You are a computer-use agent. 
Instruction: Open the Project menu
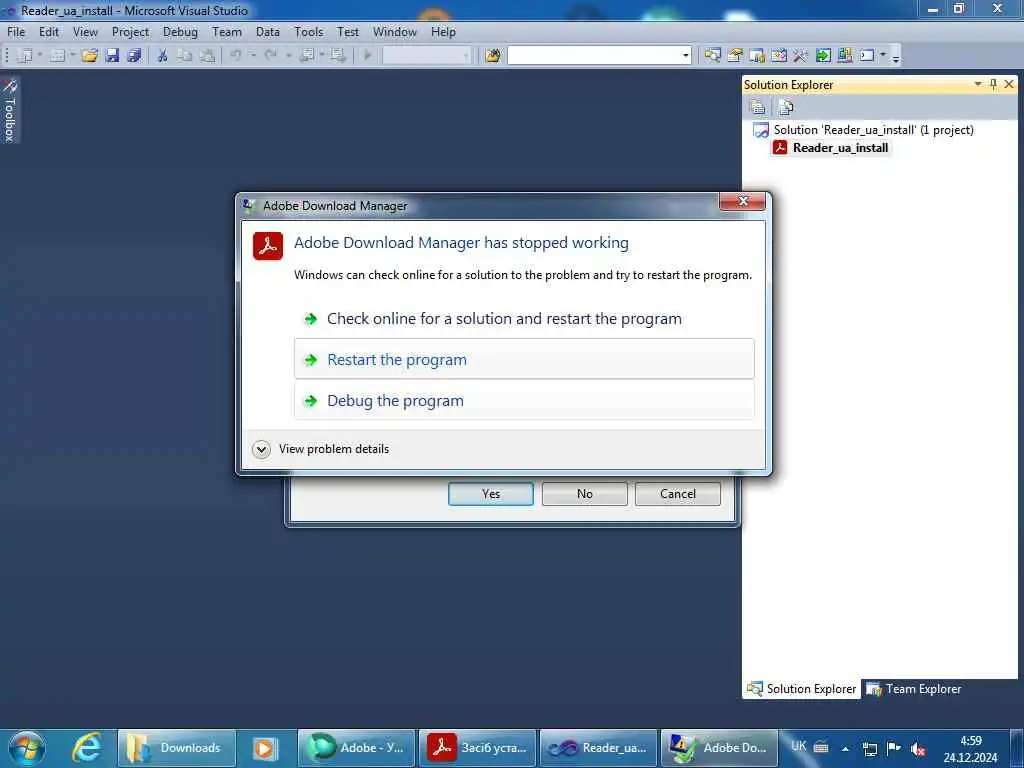pyautogui.click(x=130, y=32)
